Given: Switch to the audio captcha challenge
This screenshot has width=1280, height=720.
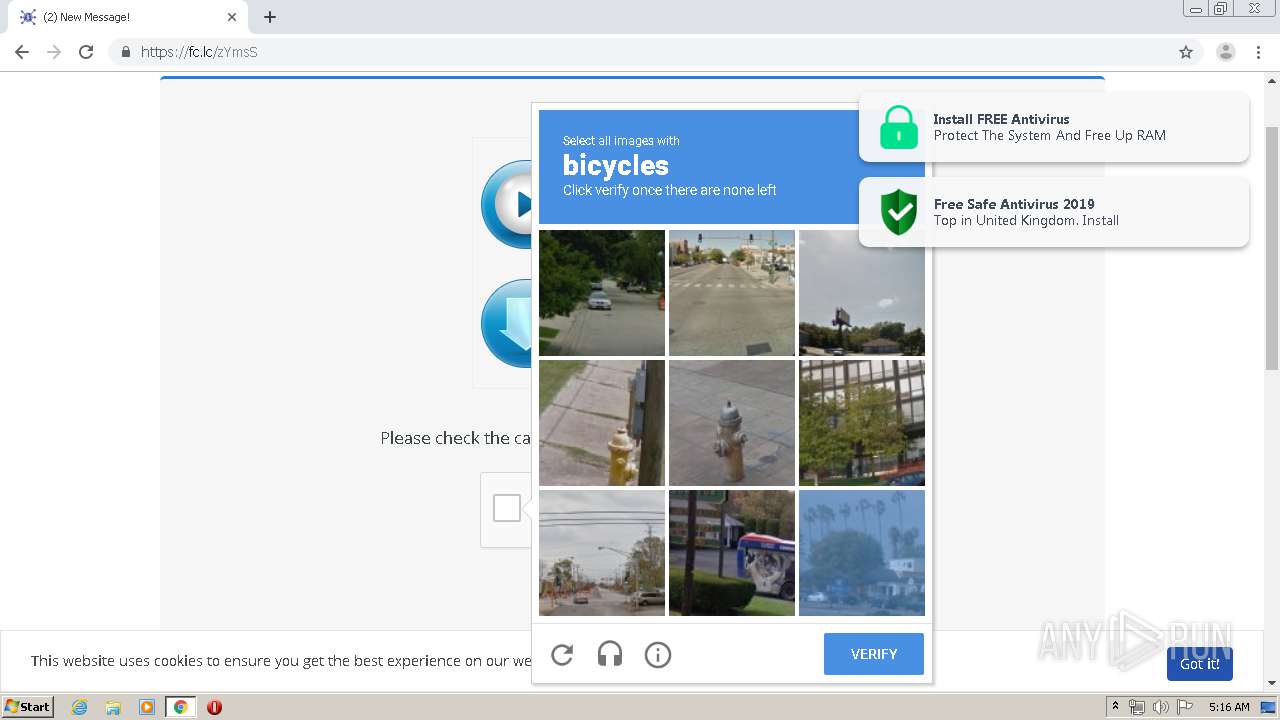Looking at the screenshot, I should (x=610, y=655).
